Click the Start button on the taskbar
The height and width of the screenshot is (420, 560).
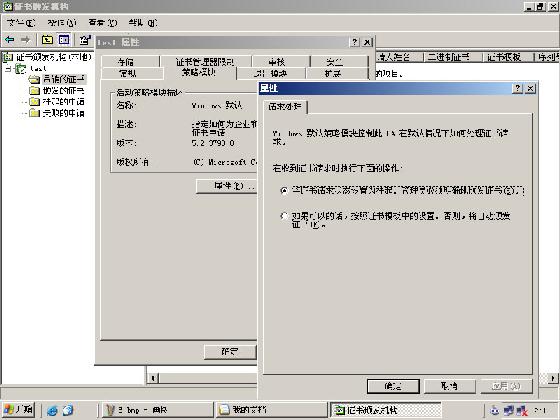pyautogui.click(x=19, y=409)
